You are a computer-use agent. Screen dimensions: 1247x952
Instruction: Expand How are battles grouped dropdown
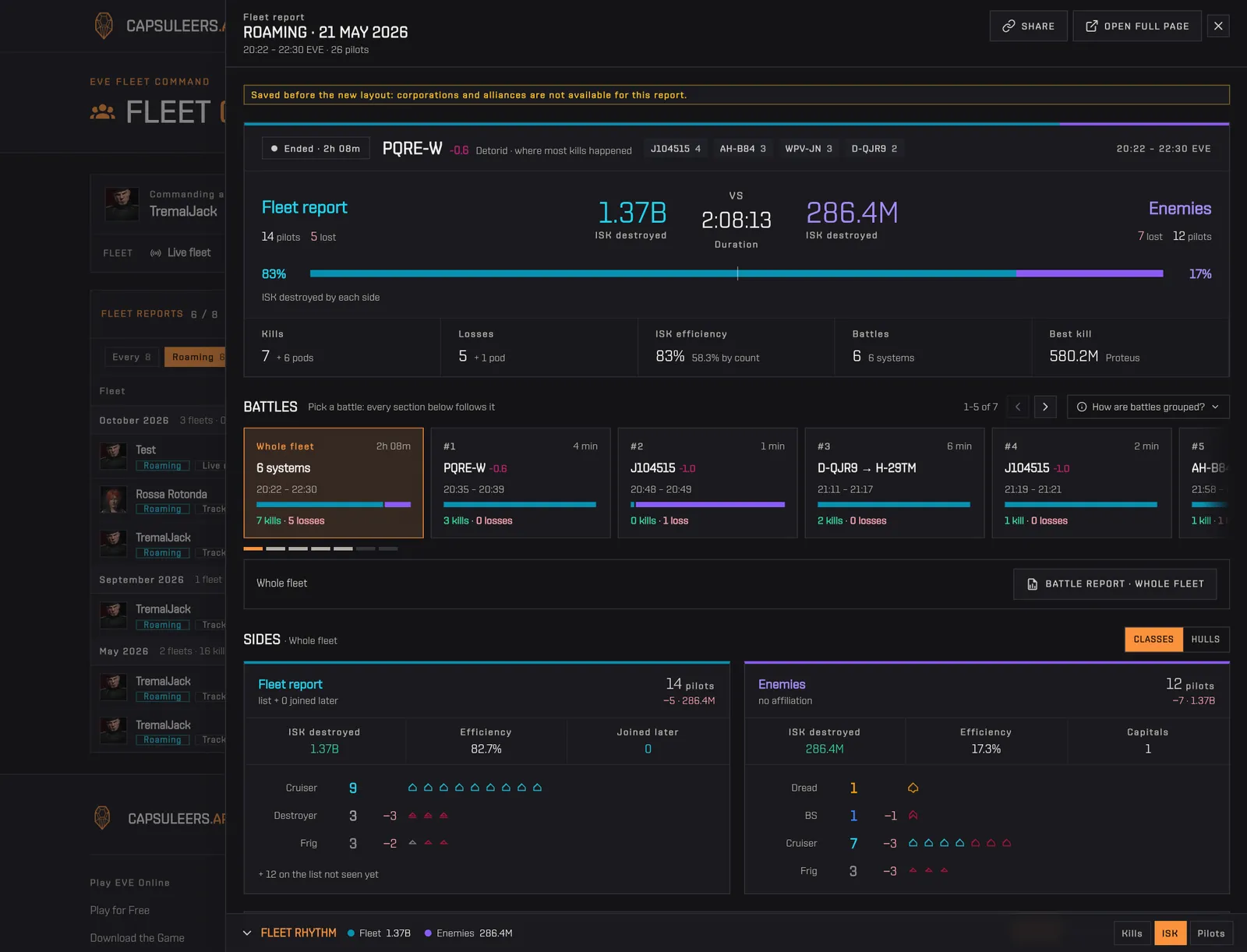[x=1147, y=407]
